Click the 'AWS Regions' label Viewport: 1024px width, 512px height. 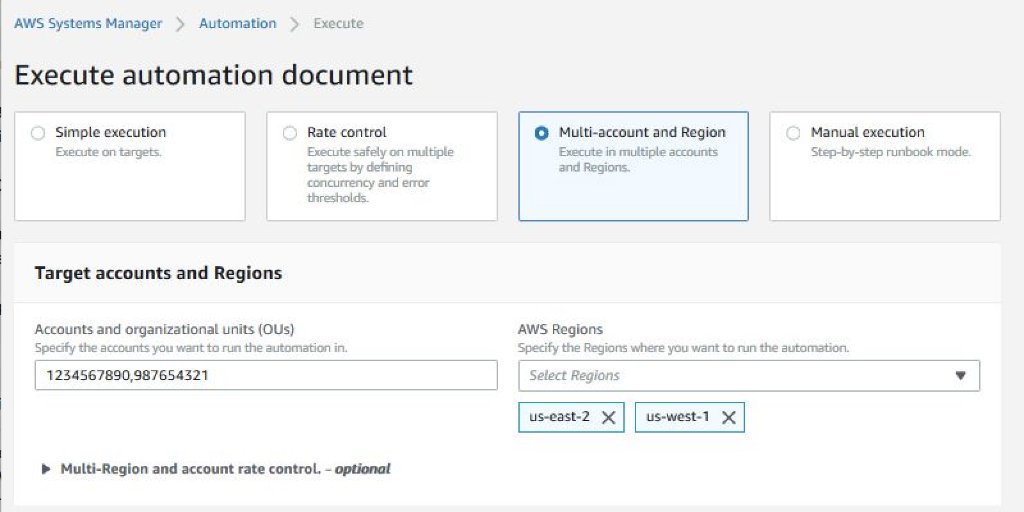tap(560, 329)
